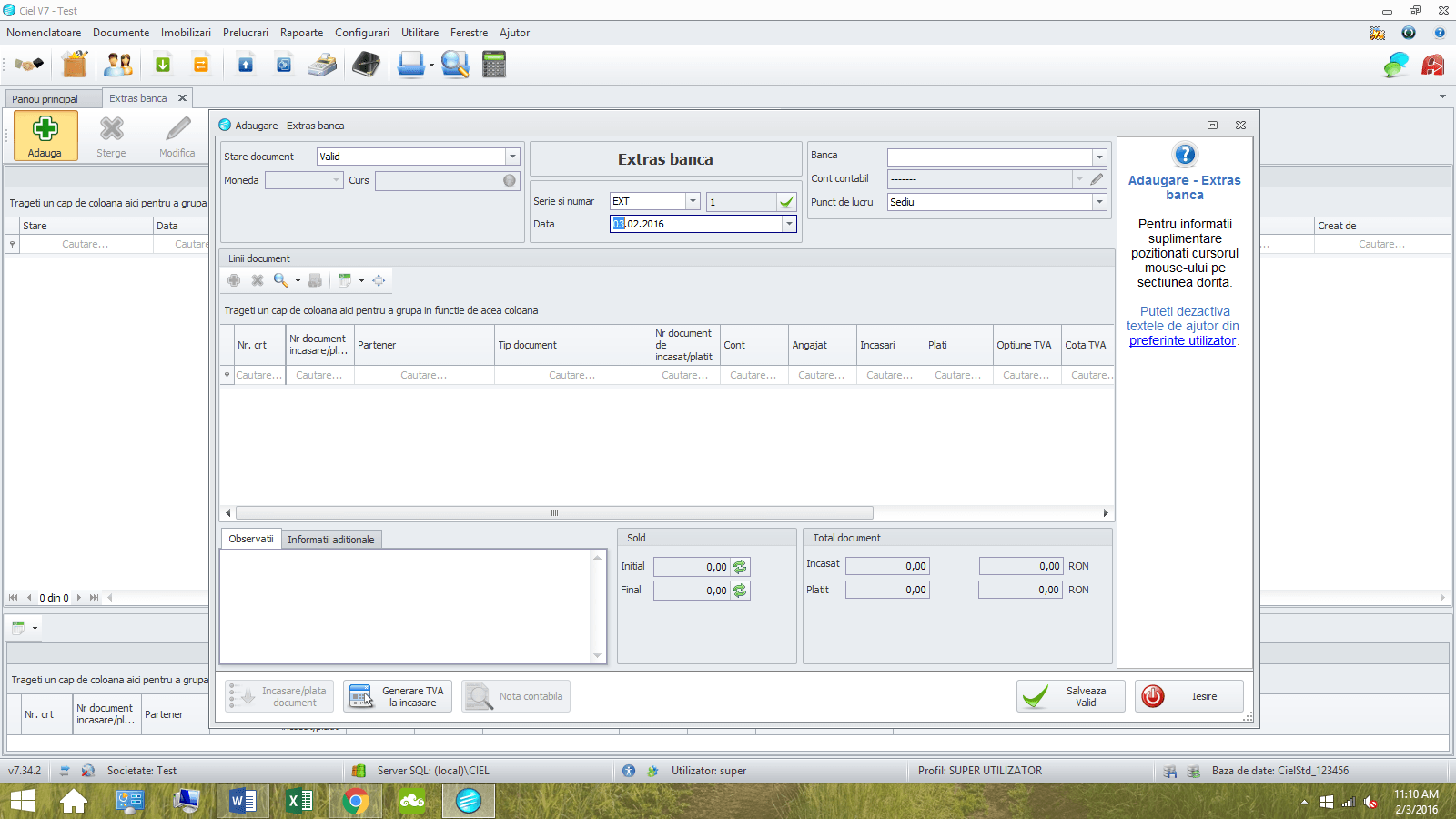Click horizontal scrollbar of Linii document grid

click(554, 513)
